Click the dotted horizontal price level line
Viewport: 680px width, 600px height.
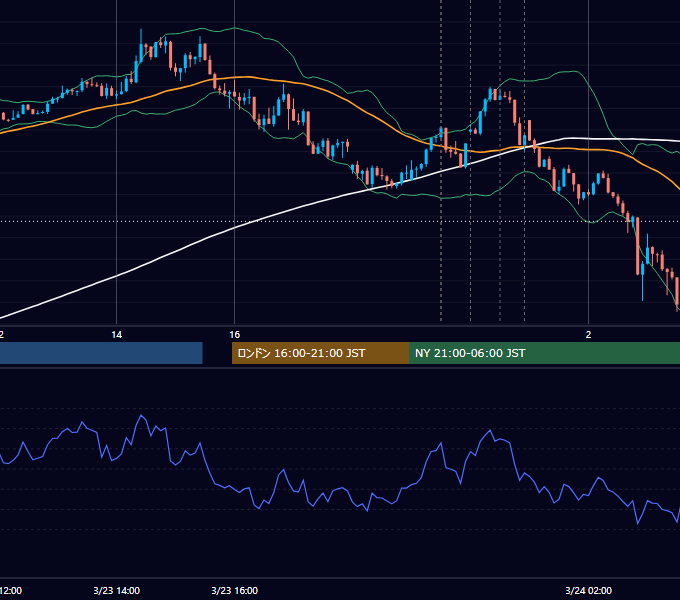340,222
